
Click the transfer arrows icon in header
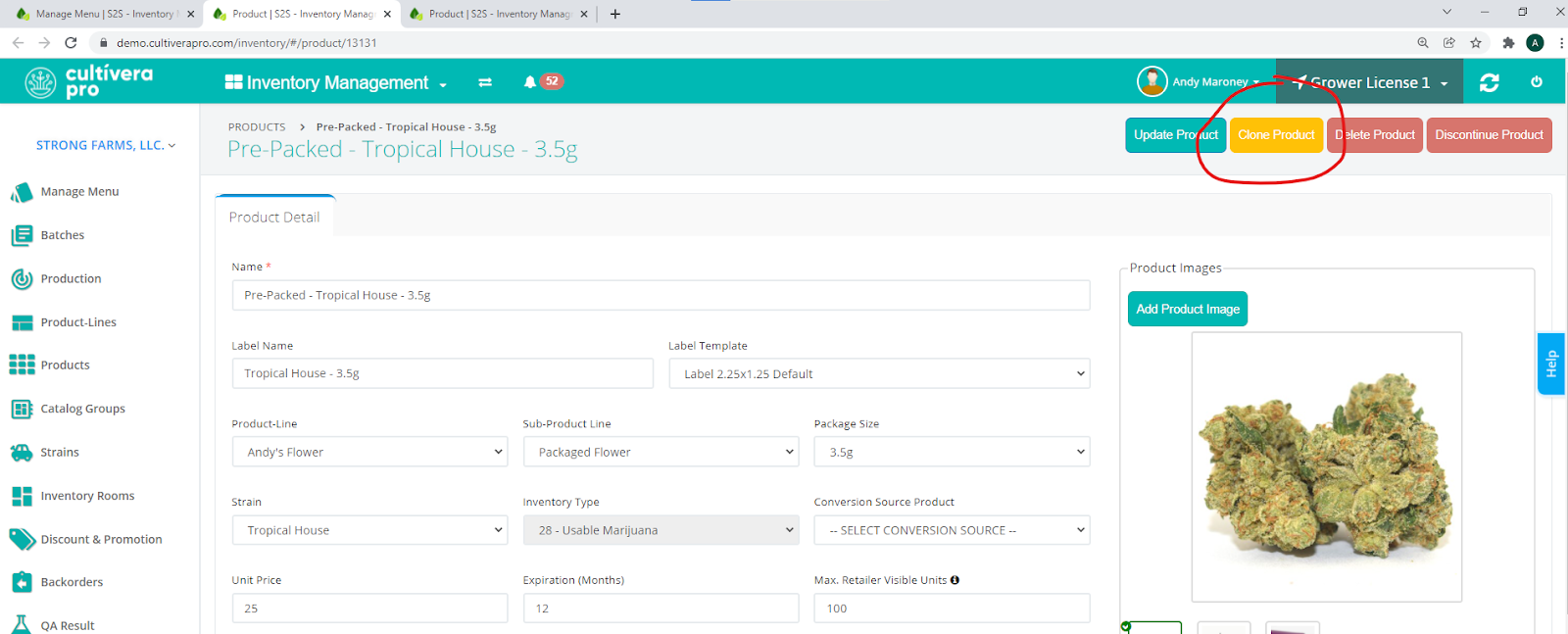click(x=485, y=82)
